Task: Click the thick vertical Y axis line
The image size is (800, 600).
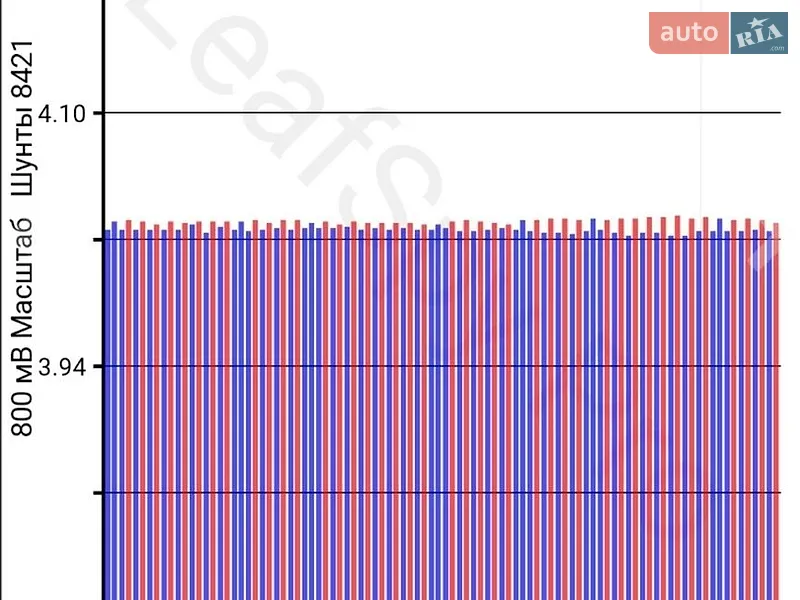Action: [104, 300]
